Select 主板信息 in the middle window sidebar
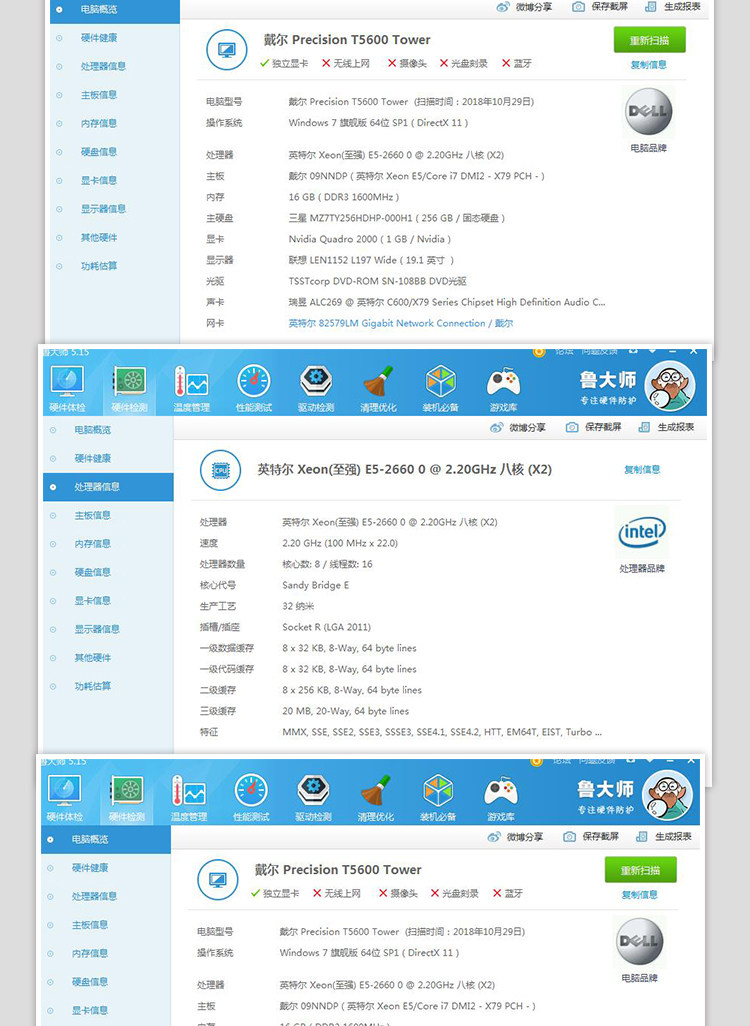This screenshot has height=1026, width=750. click(108, 516)
